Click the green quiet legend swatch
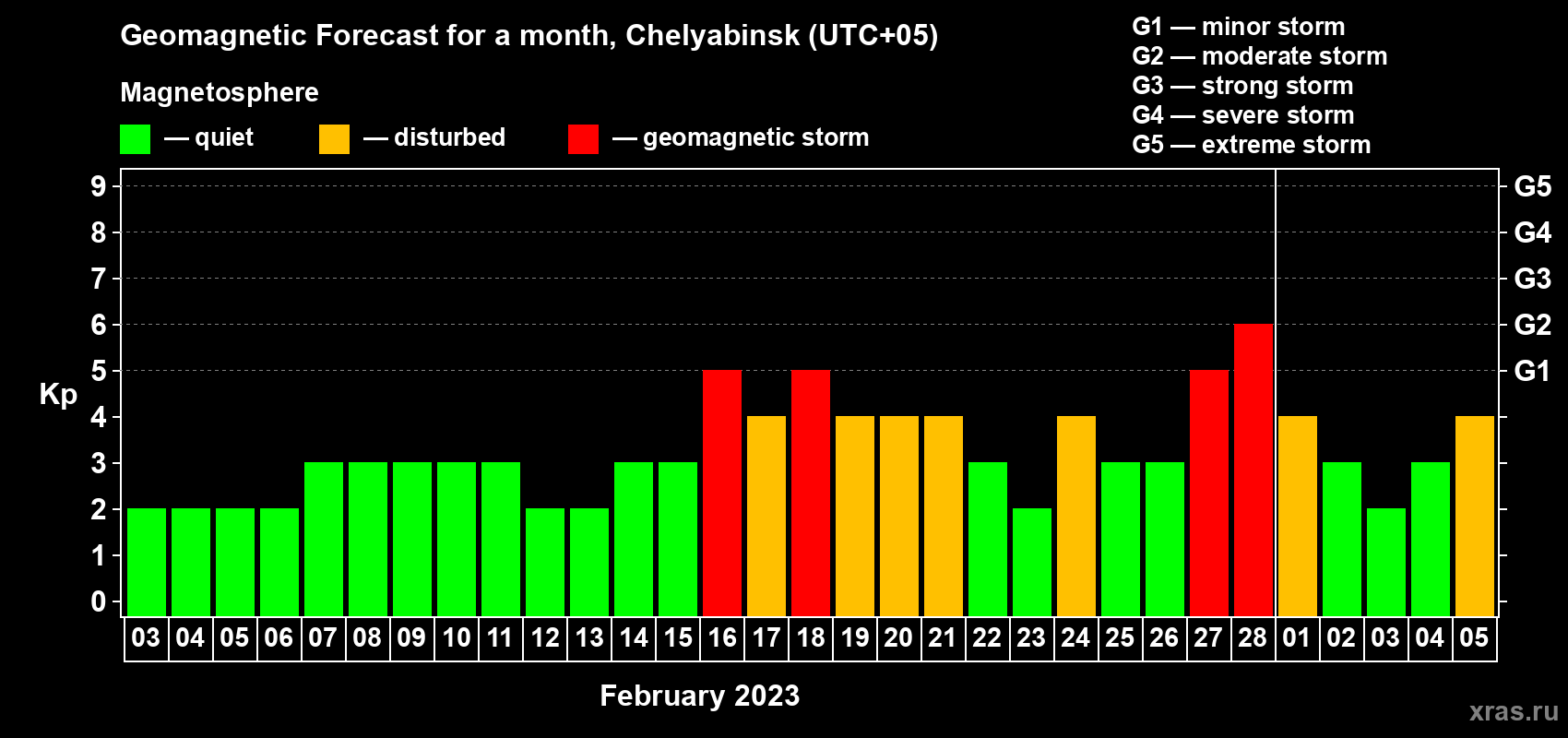Screen dimensions: 1568x738 pos(135,139)
